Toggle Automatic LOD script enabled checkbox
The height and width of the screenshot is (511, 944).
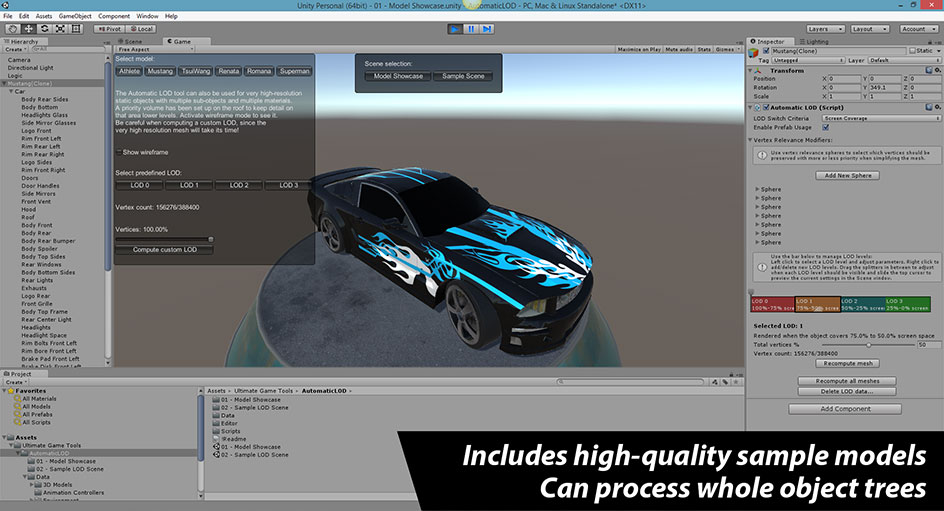click(x=766, y=107)
